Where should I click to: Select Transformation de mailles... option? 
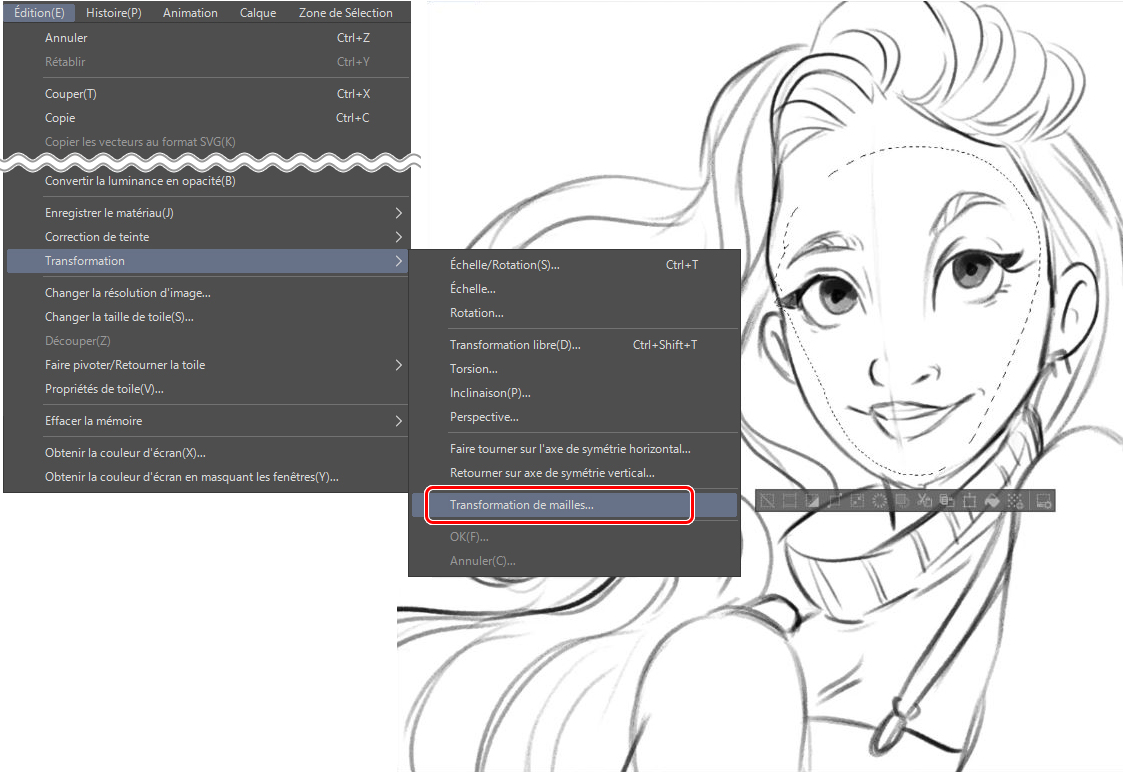click(x=521, y=505)
